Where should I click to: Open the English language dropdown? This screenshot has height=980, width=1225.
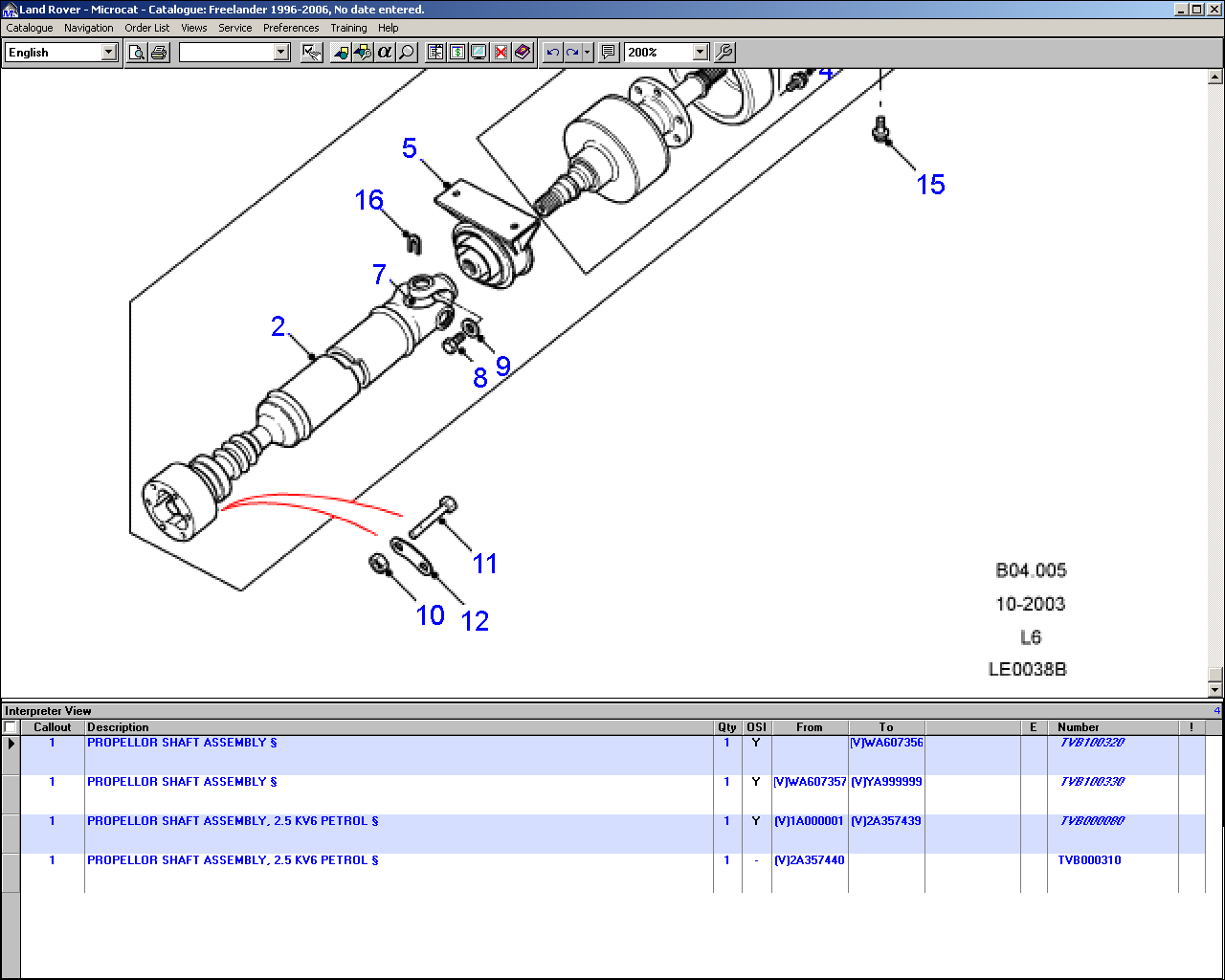[x=109, y=53]
